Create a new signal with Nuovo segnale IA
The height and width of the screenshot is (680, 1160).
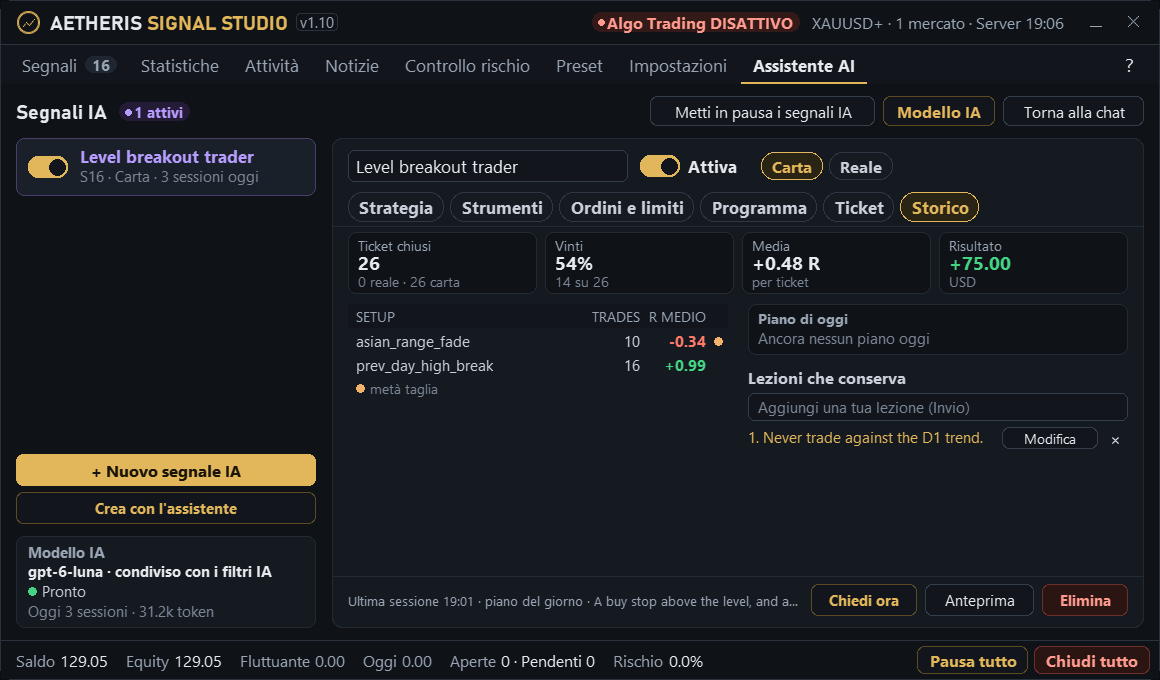point(166,471)
